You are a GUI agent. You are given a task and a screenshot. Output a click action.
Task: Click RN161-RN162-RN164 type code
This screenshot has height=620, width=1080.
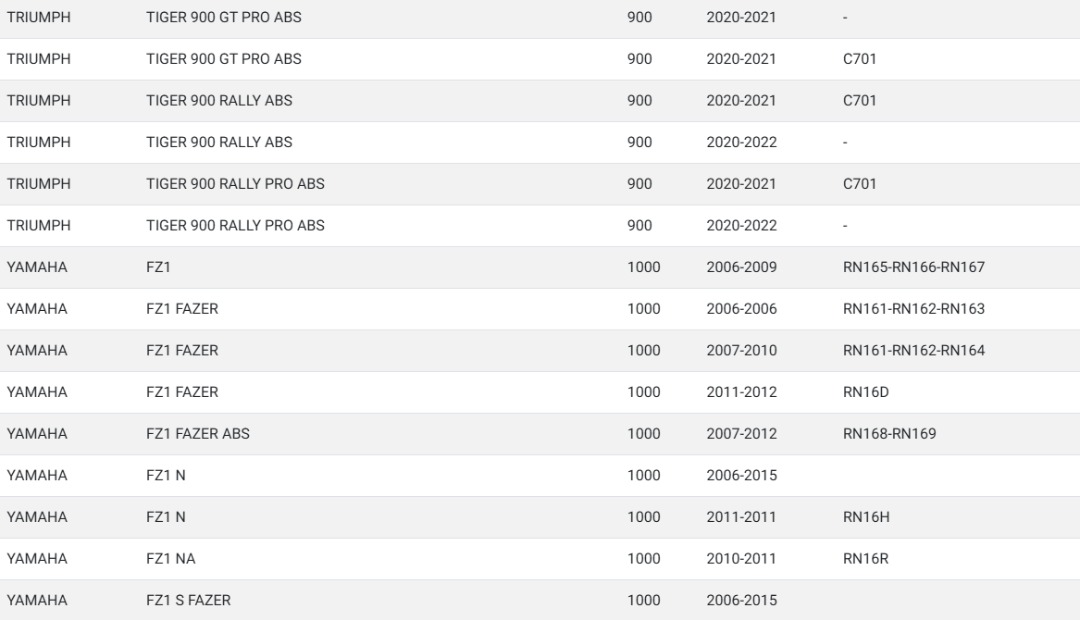click(x=913, y=351)
